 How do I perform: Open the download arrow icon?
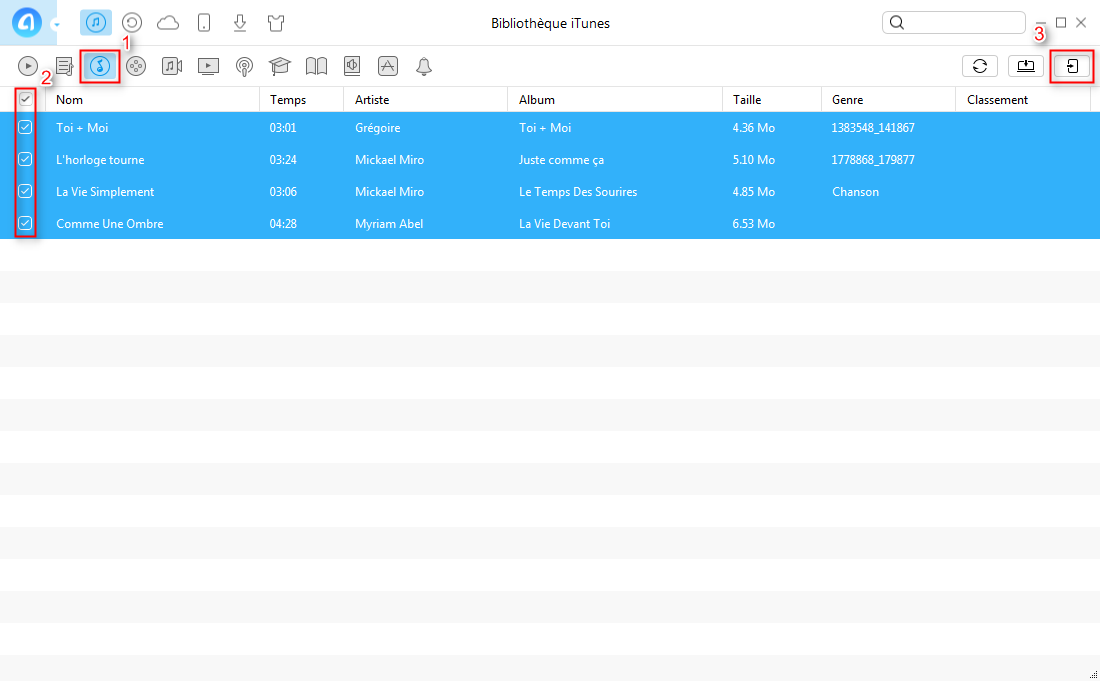[x=240, y=23]
